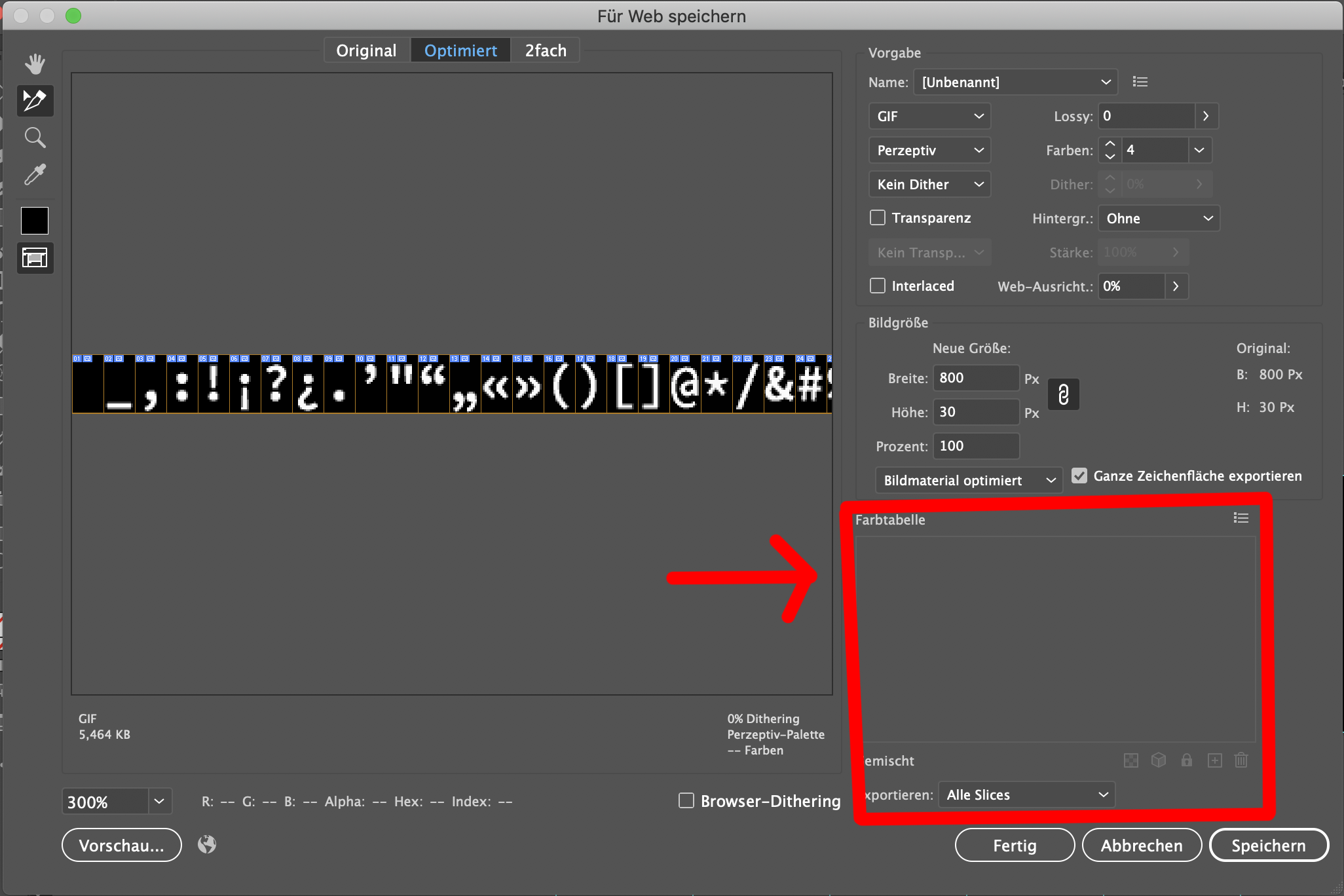Toggle slices visibility in the toolbar

35,258
